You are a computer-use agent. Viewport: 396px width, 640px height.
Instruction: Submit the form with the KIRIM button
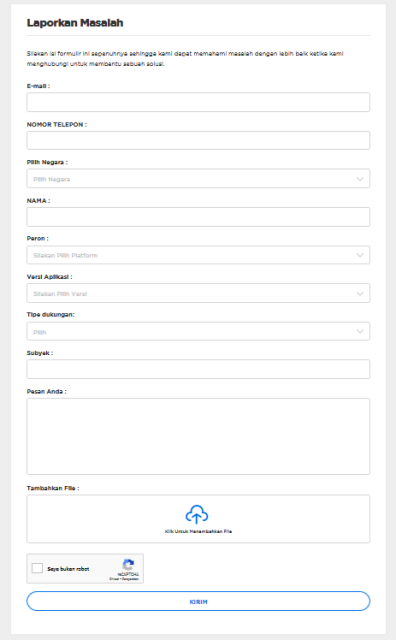tap(198, 601)
